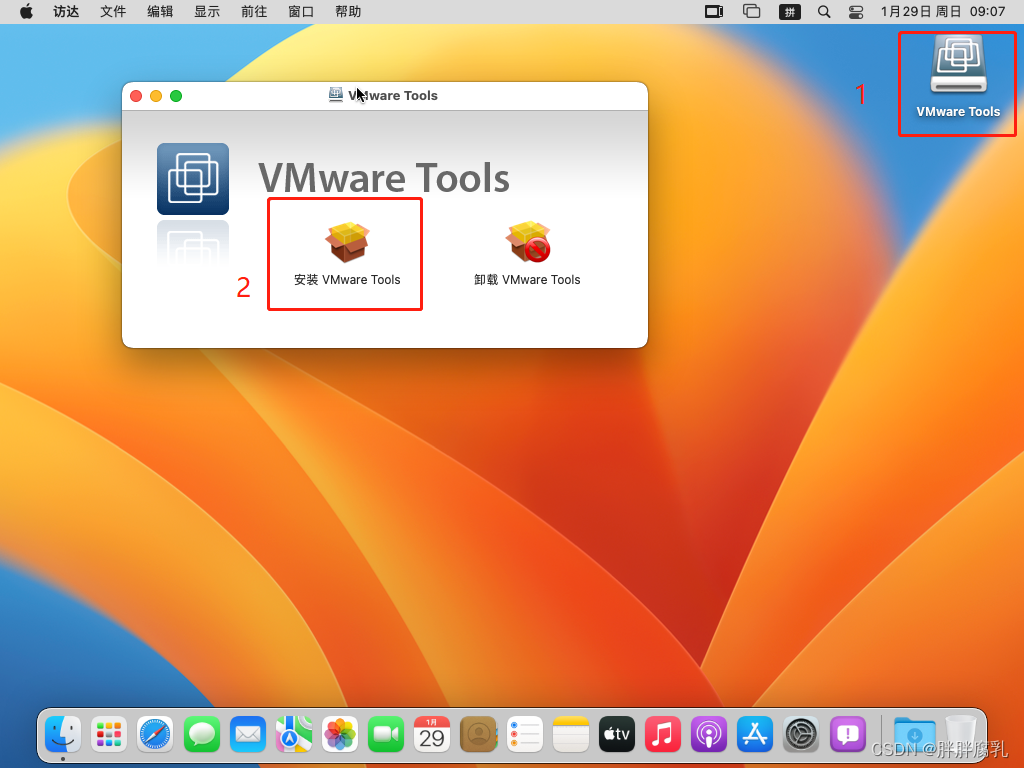Image resolution: width=1024 pixels, height=768 pixels.
Task: Close the VMware Tools window
Action: coord(136,96)
